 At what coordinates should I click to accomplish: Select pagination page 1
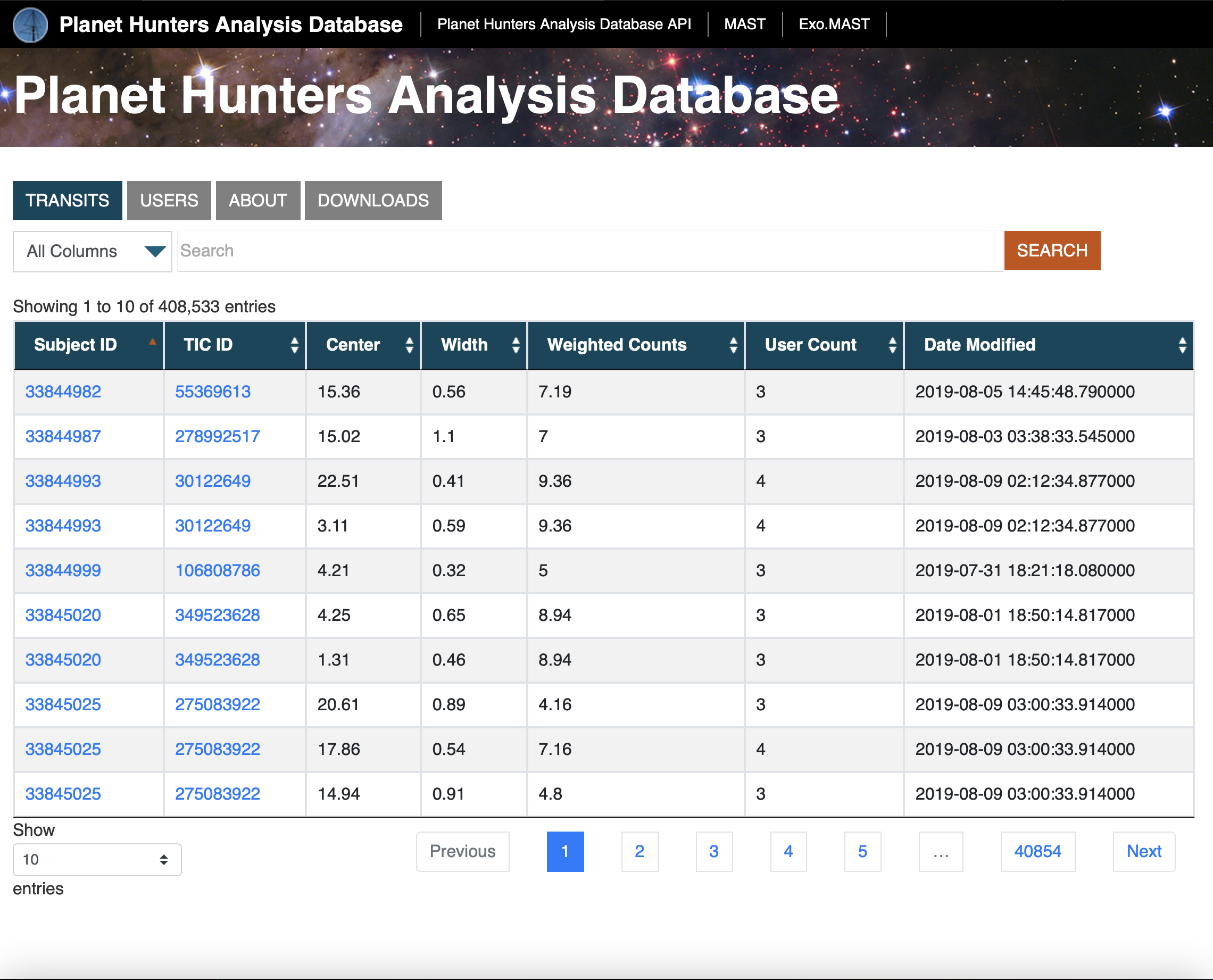(565, 851)
